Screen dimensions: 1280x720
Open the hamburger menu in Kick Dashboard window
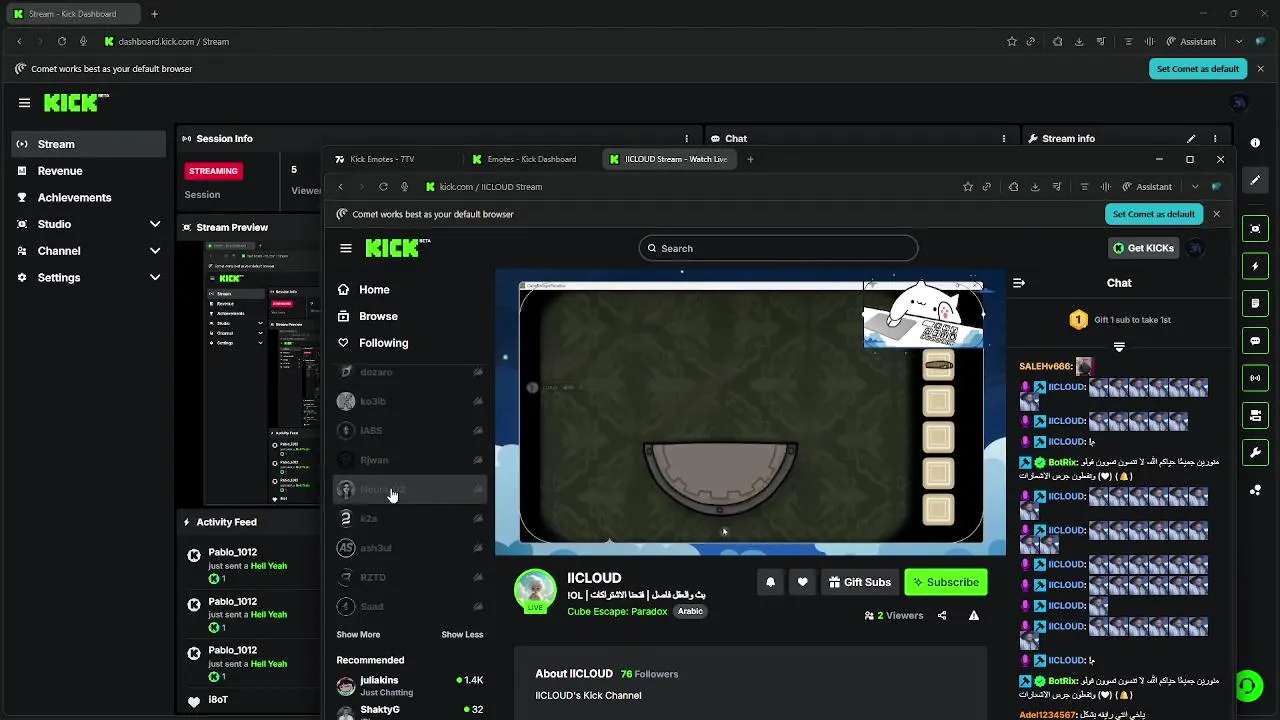(x=24, y=103)
